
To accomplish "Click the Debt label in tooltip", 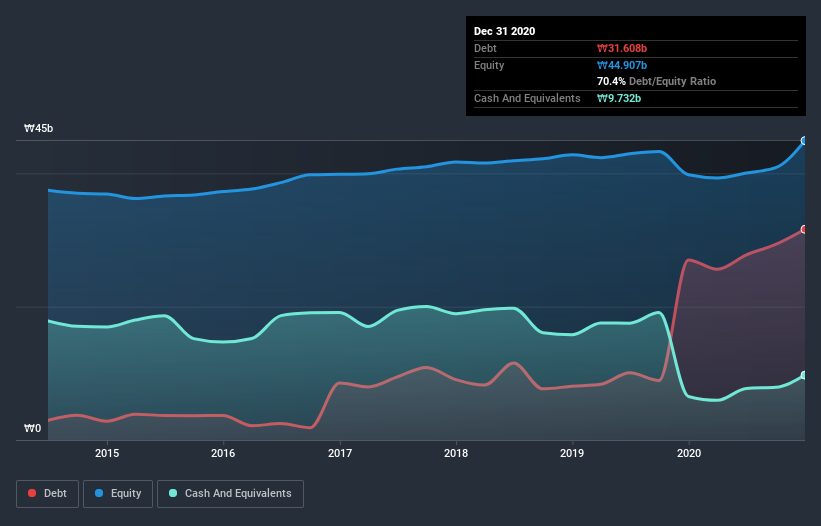I will pos(485,48).
